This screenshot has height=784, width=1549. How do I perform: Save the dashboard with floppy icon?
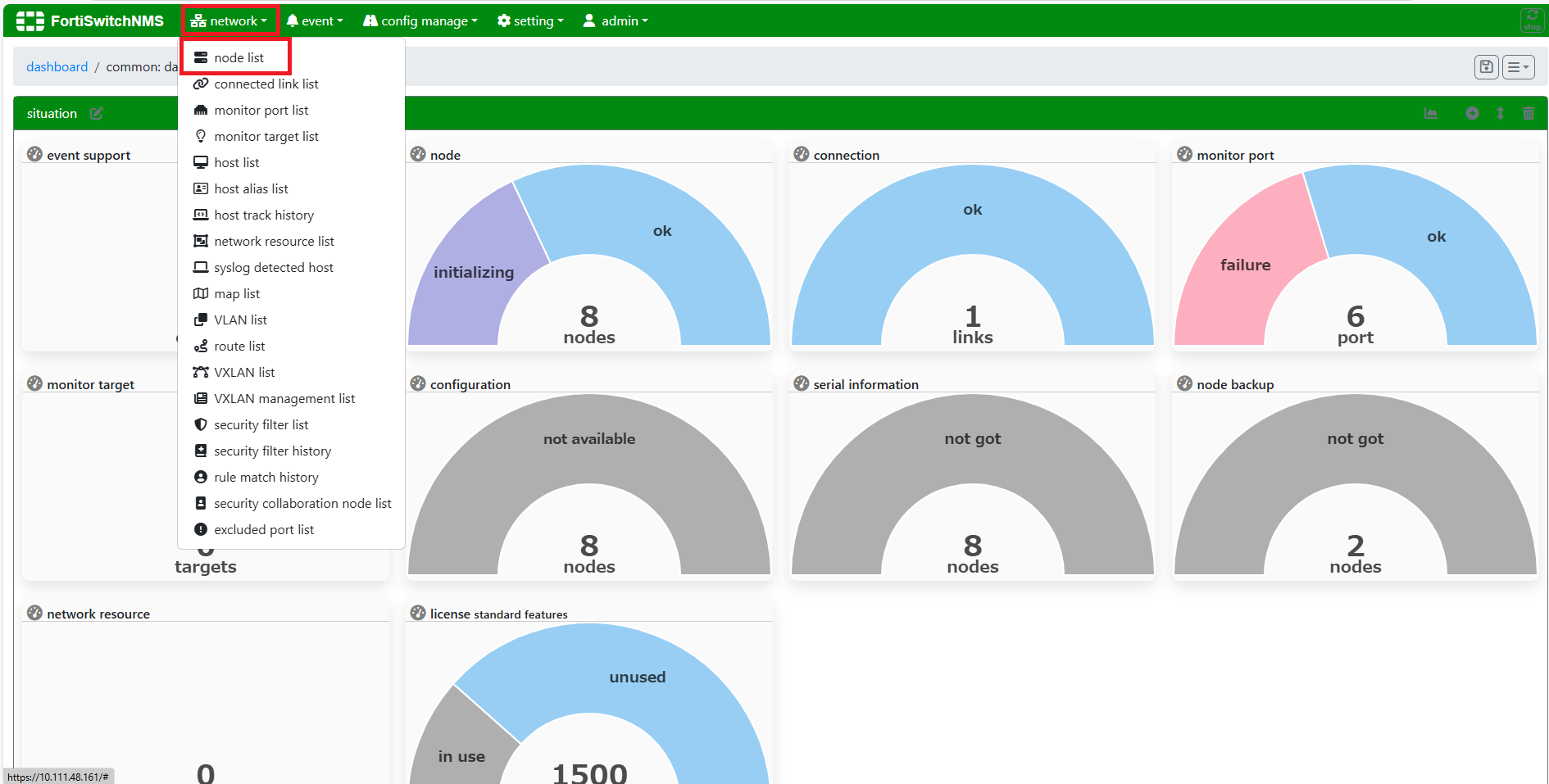tap(1486, 67)
